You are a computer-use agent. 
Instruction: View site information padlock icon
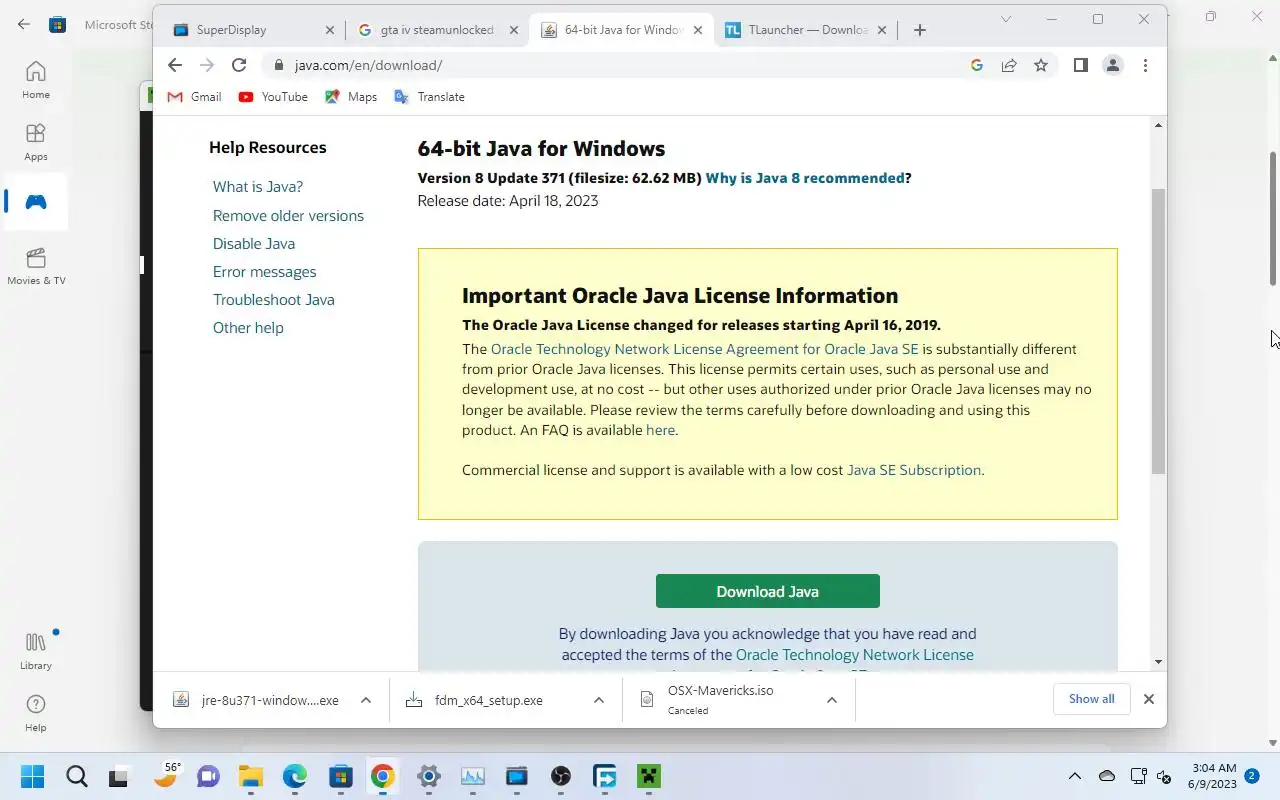[x=278, y=65]
